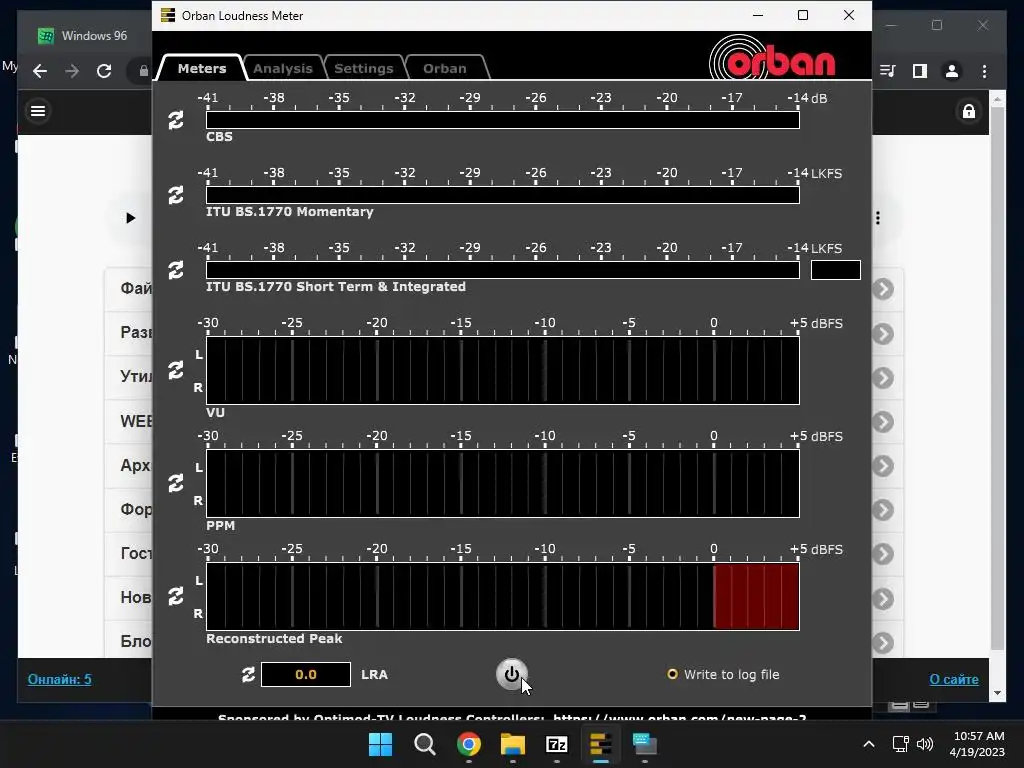Click the CBS loudness meter bar
Image resolution: width=1024 pixels, height=768 pixels.
click(x=503, y=120)
